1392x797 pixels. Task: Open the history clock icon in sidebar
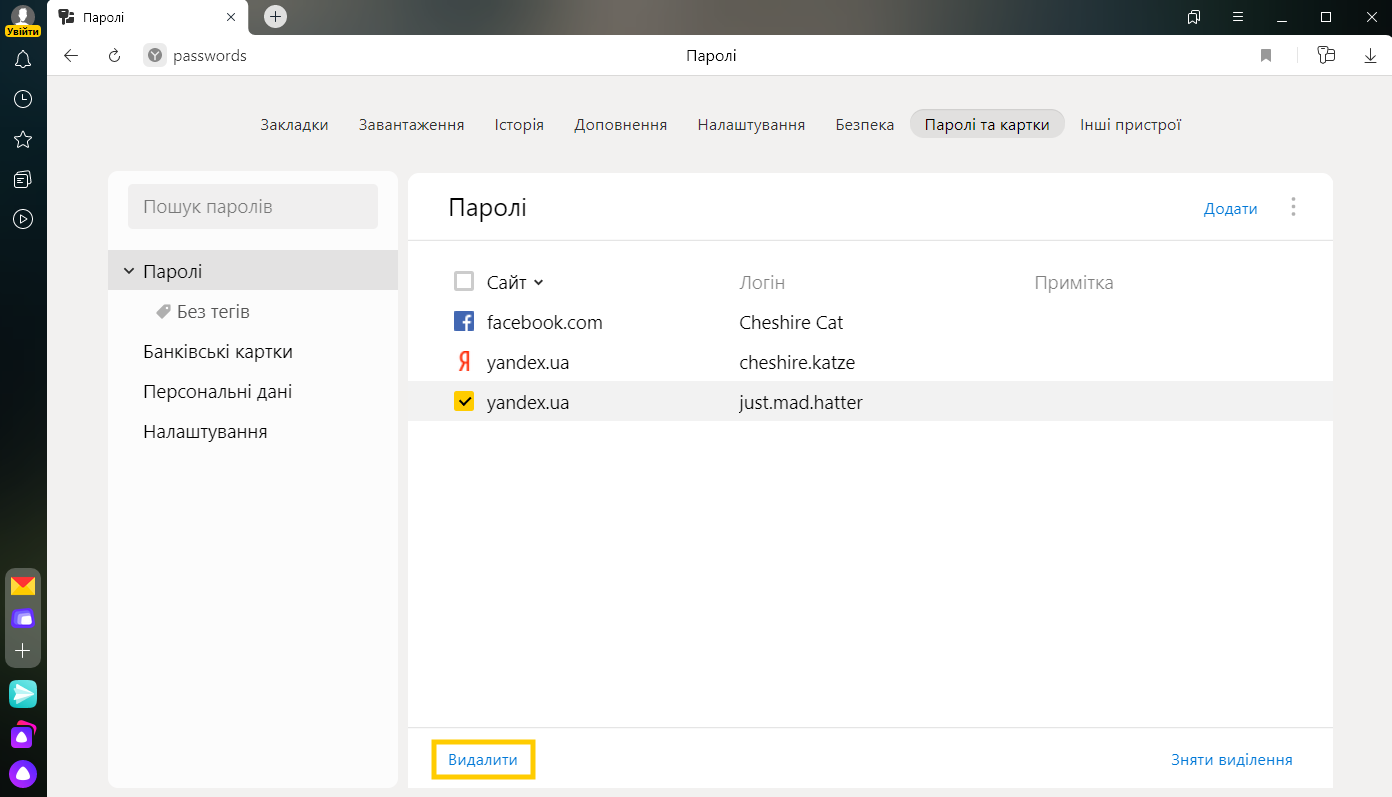(23, 99)
